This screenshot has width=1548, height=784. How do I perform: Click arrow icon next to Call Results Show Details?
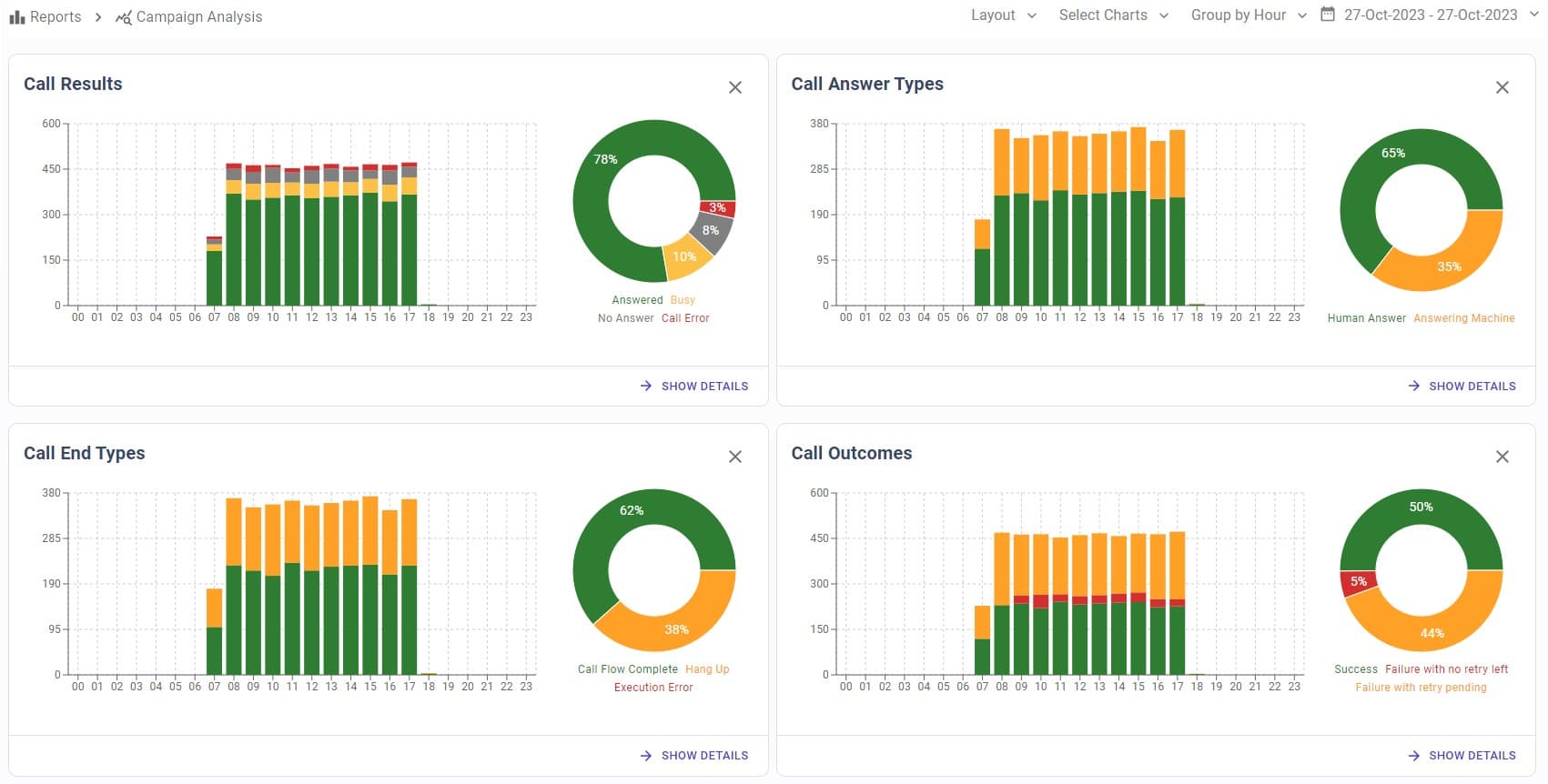(x=646, y=386)
